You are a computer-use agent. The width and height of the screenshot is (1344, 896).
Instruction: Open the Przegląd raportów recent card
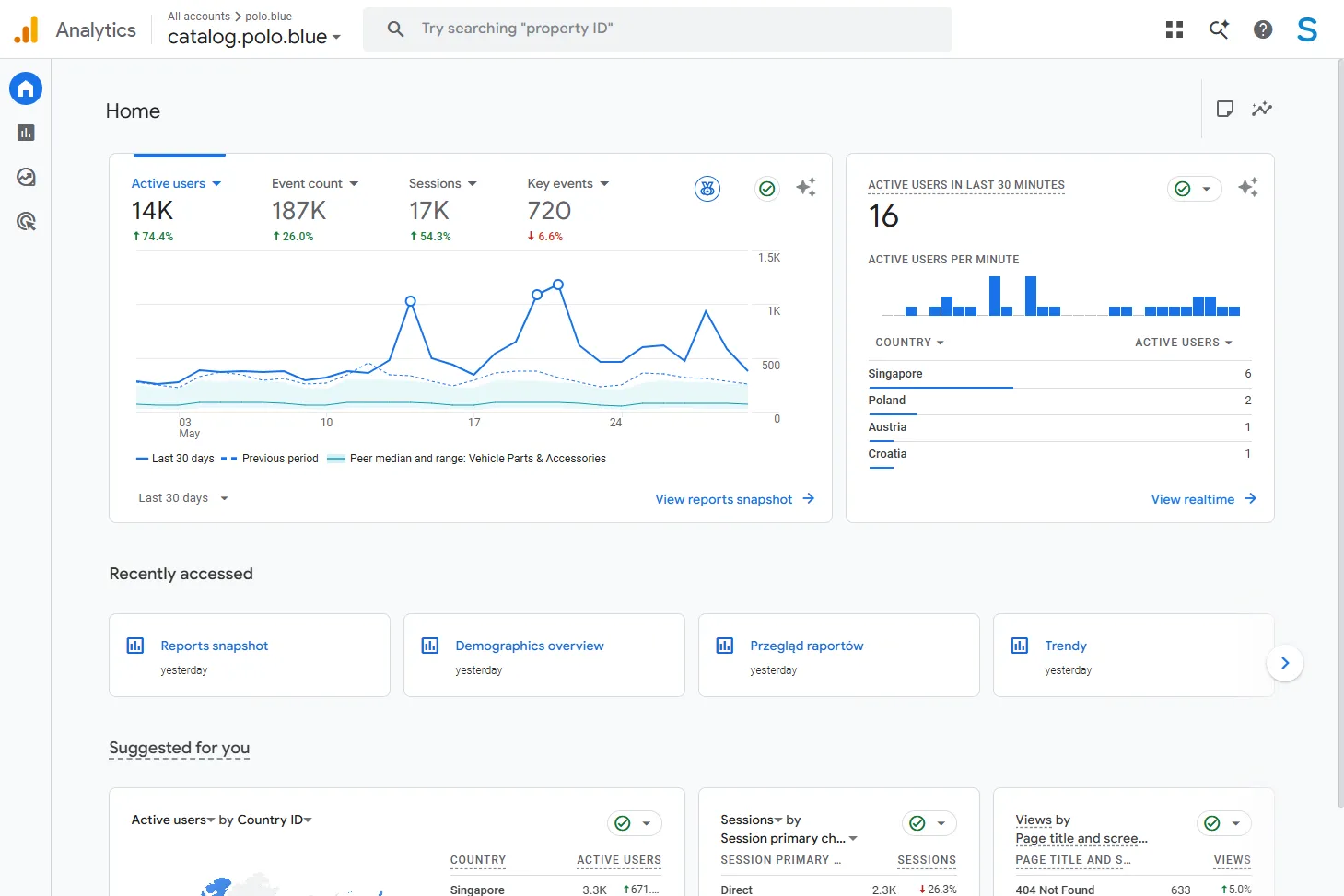(839, 656)
